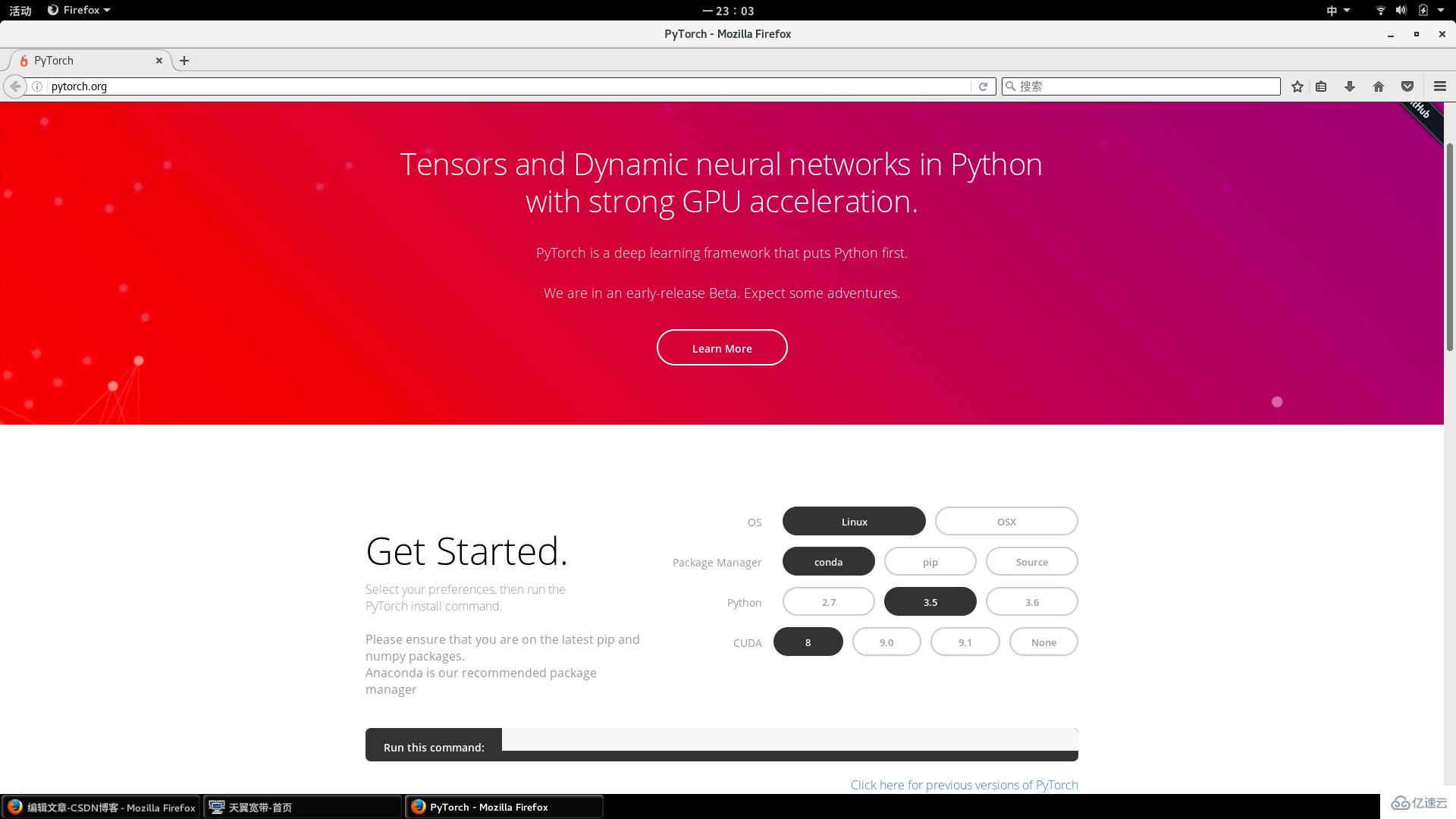
Task: Click the Firefox menu bar item
Action: click(77, 10)
